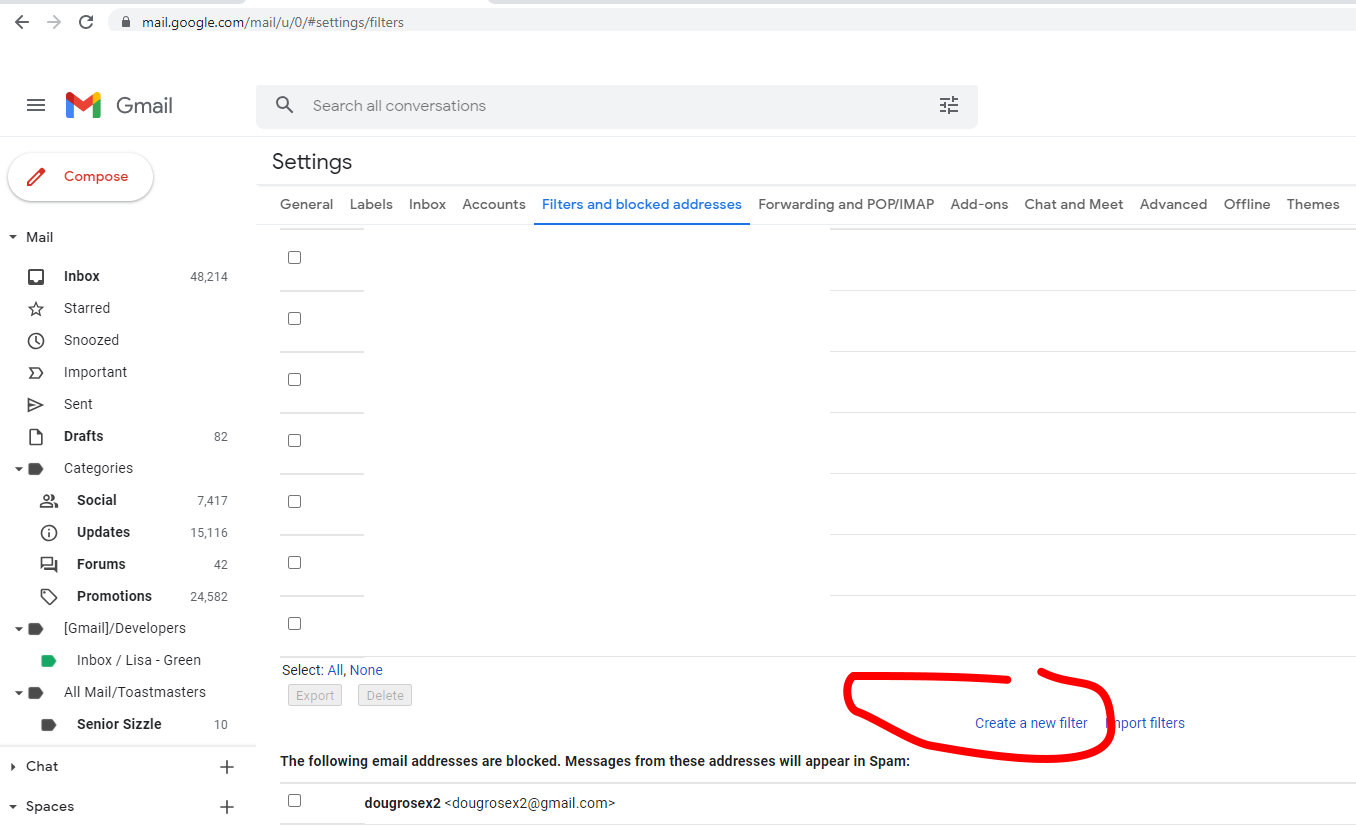Click the plus icon beside Spaces

[x=227, y=807]
